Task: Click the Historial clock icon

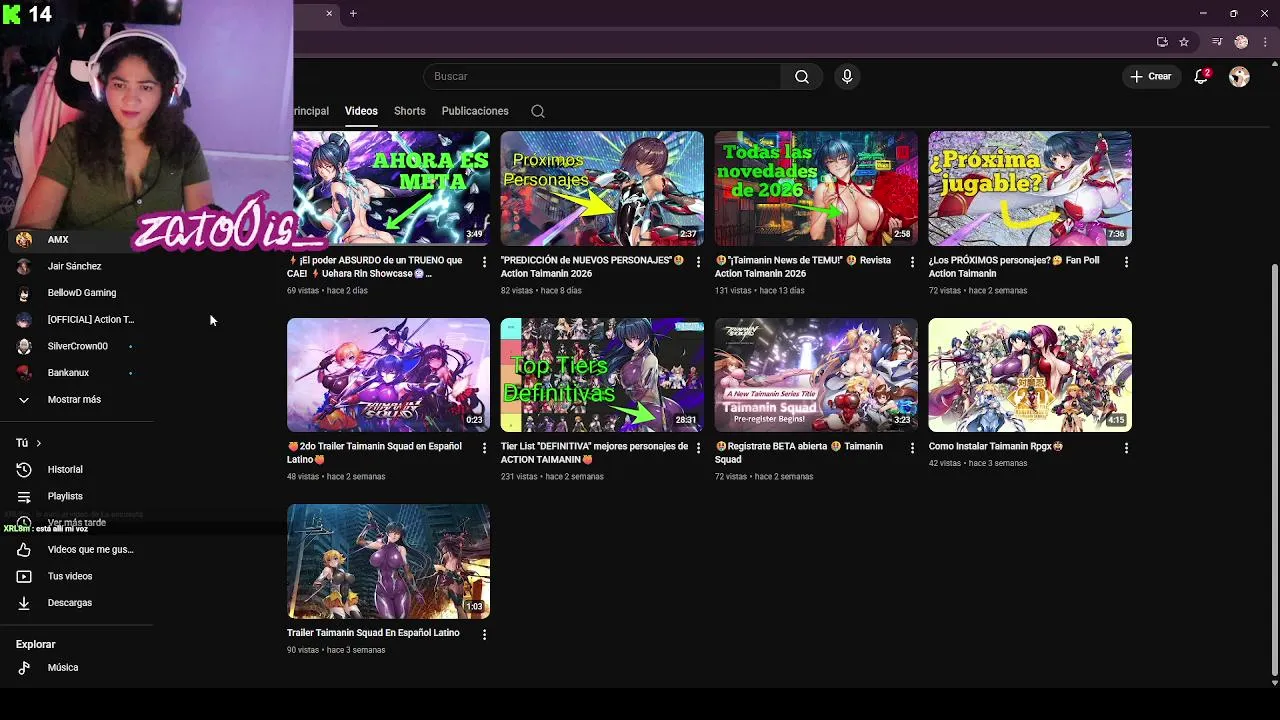Action: pos(24,470)
